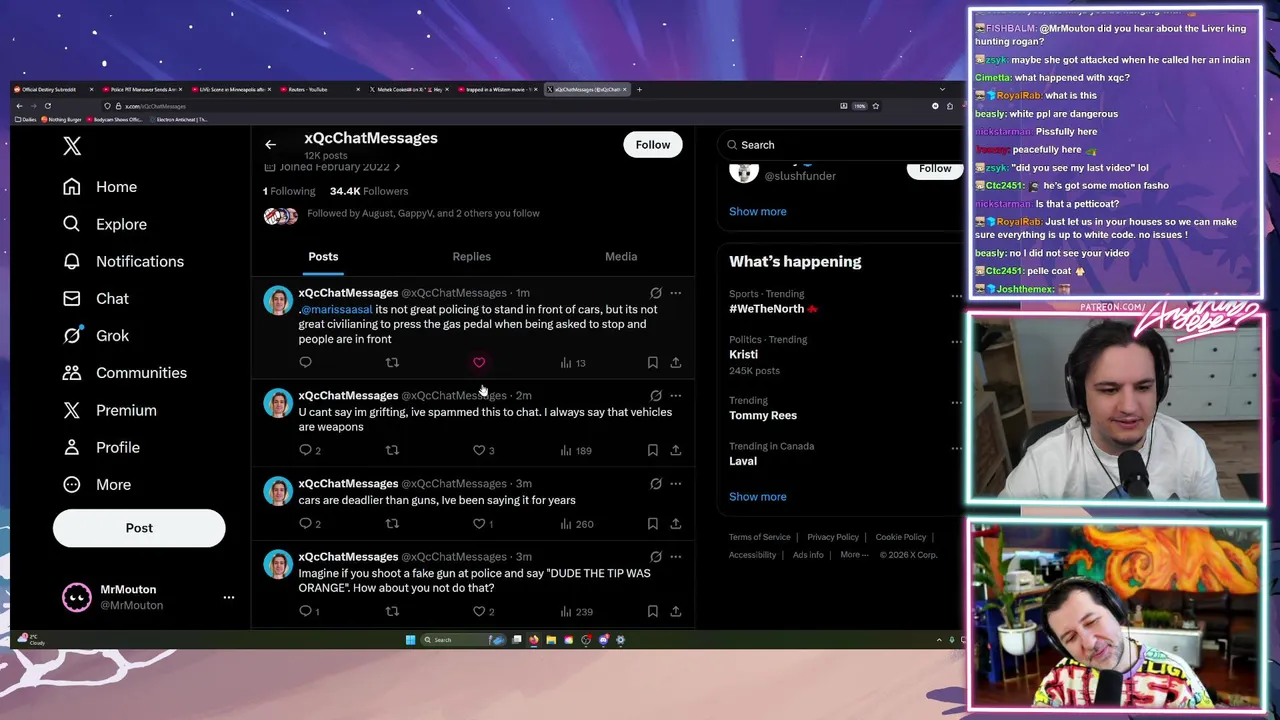Expand the More menu in sidebar
Viewport: 1280px width, 720px height.
coord(97,484)
